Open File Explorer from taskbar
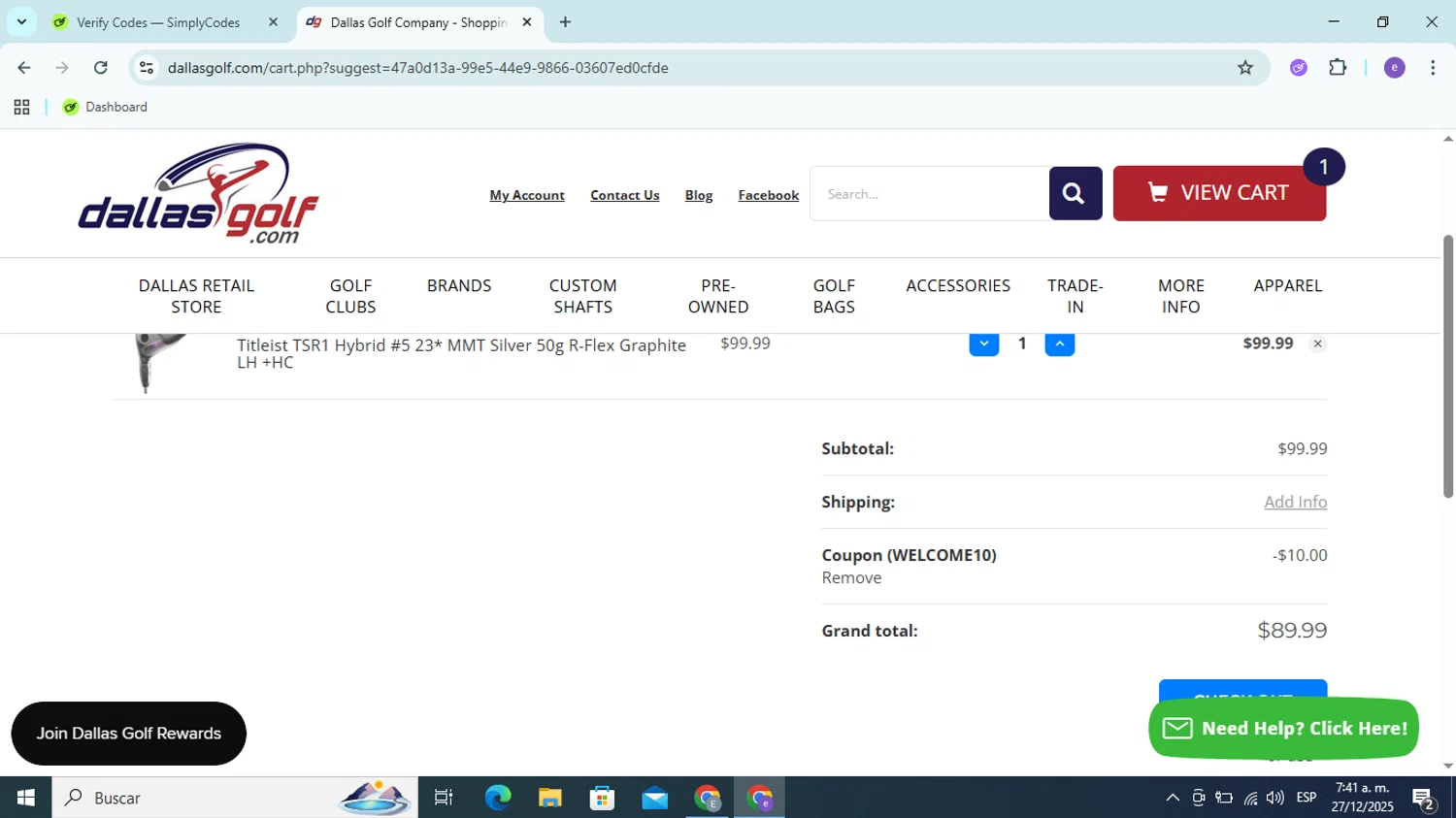 click(549, 798)
